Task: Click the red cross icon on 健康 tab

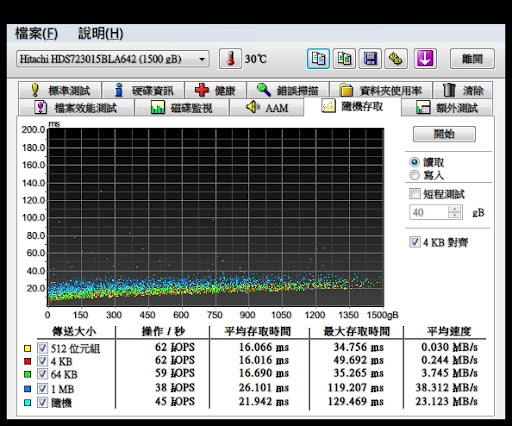Action: tap(202, 90)
